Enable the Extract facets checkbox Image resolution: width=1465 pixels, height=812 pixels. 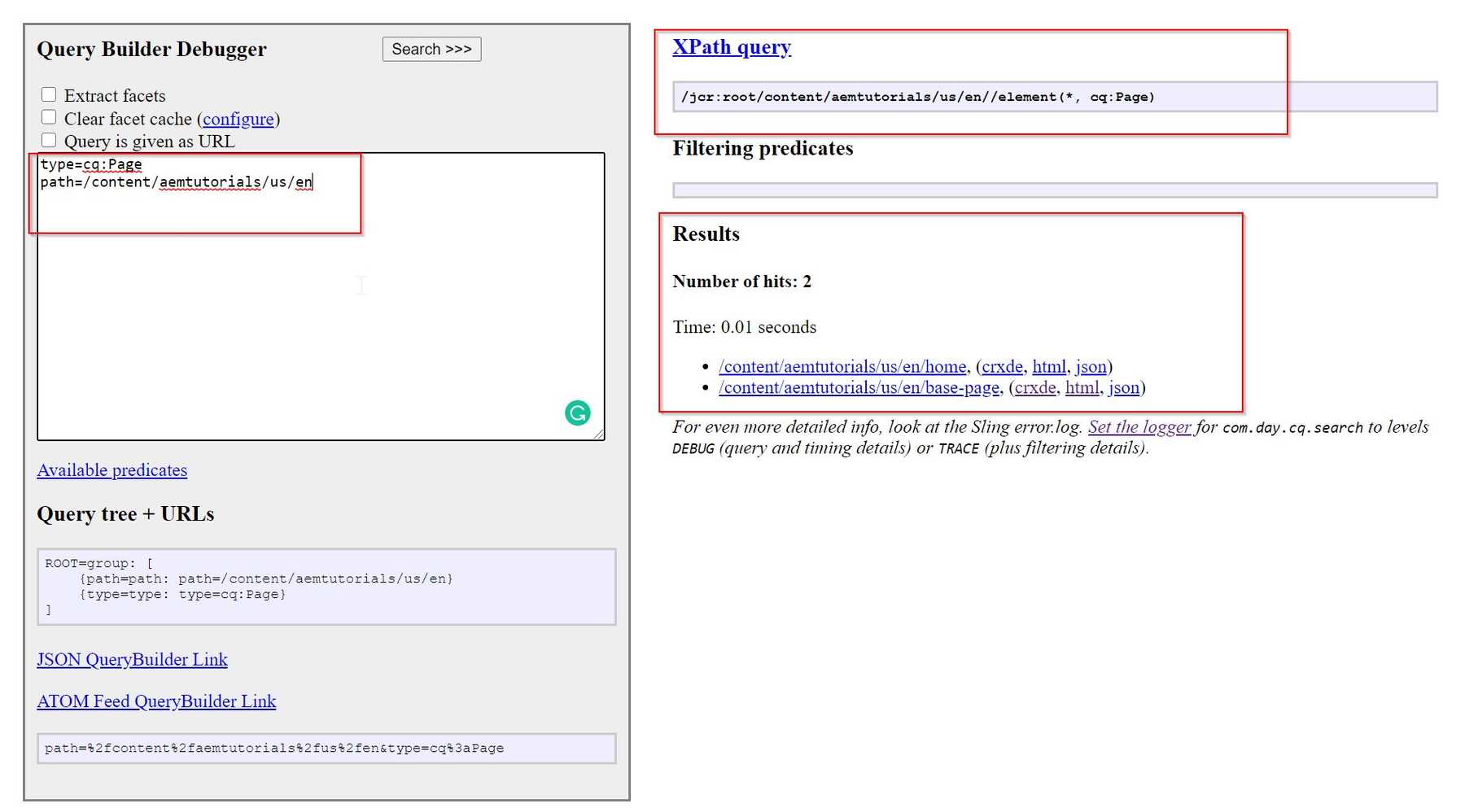49,94
